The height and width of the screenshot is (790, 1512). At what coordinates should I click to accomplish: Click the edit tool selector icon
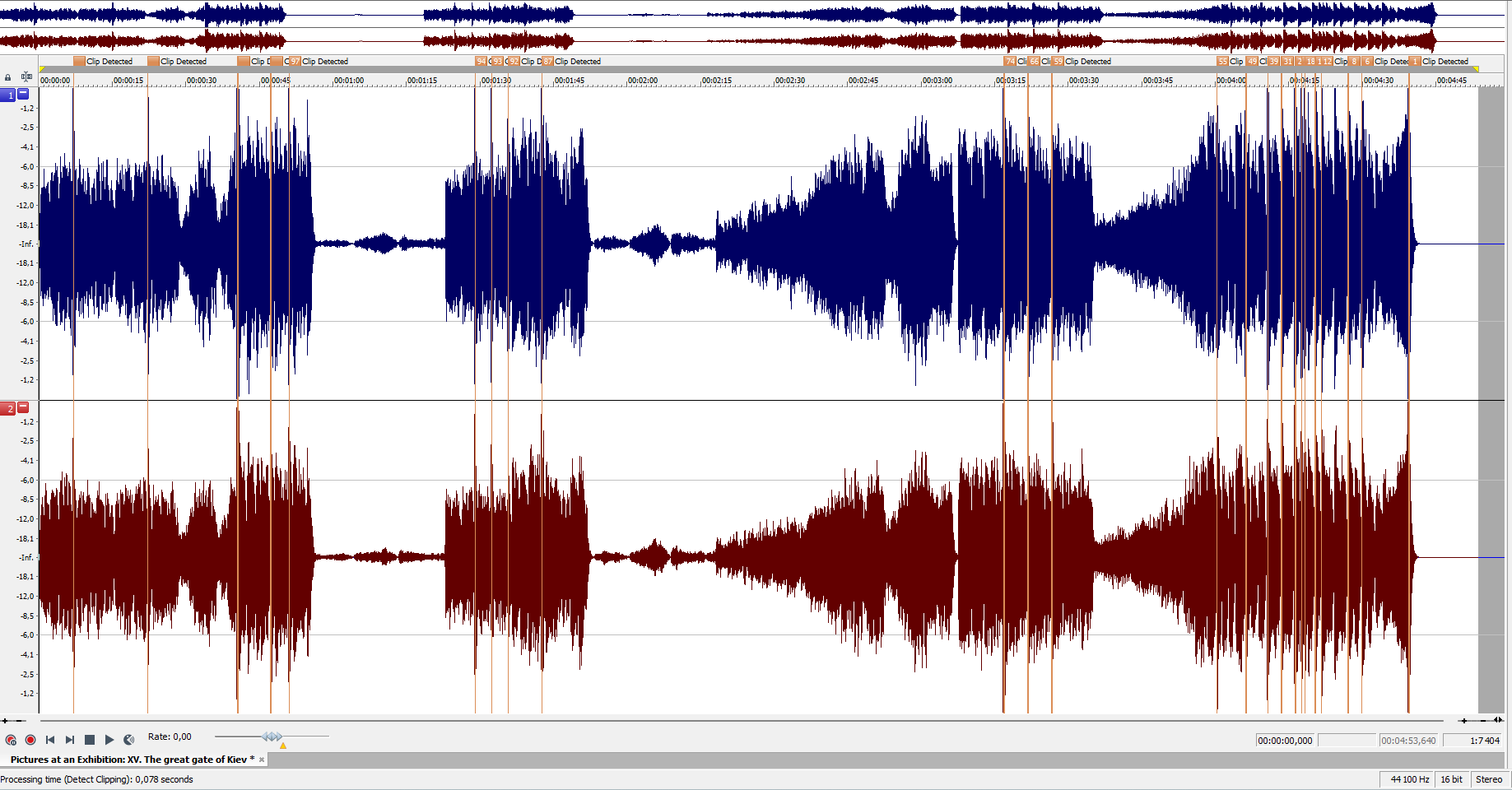[x=26, y=77]
